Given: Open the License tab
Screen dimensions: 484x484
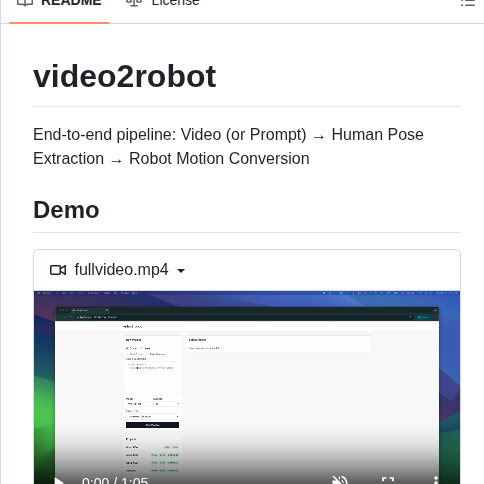Looking at the screenshot, I should tap(163, 4).
